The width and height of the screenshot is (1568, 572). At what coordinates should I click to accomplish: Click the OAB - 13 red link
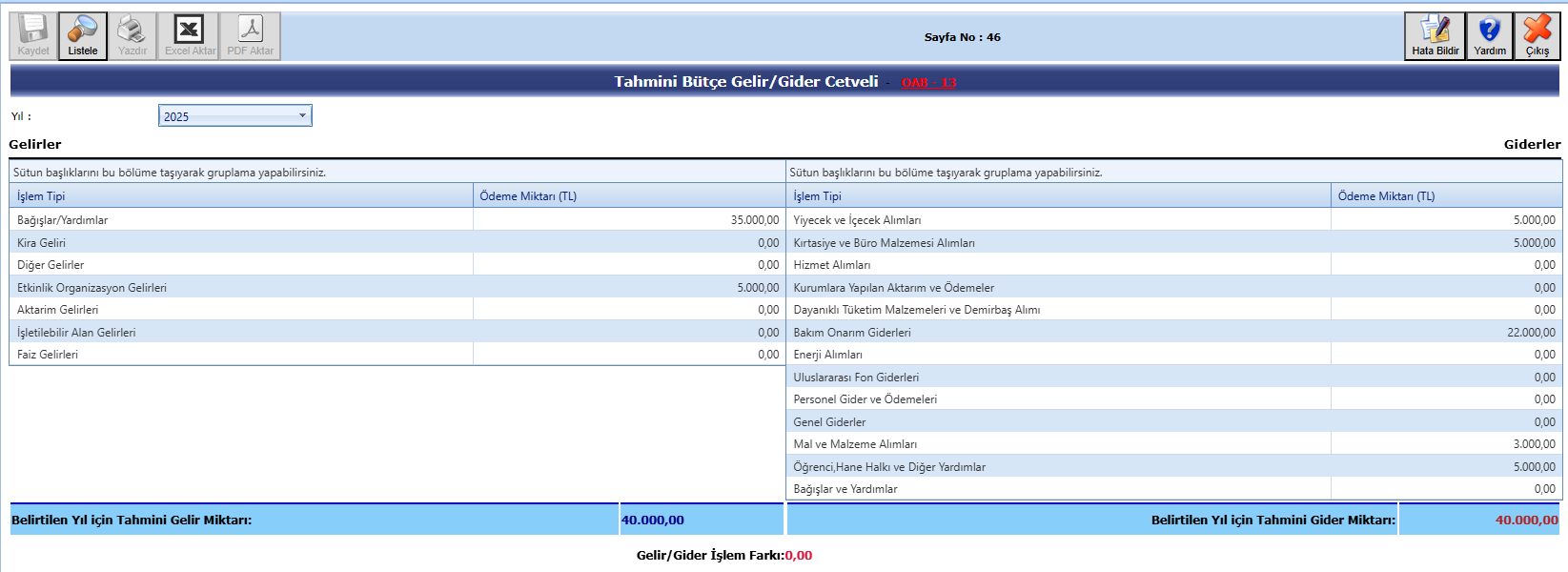click(x=928, y=83)
